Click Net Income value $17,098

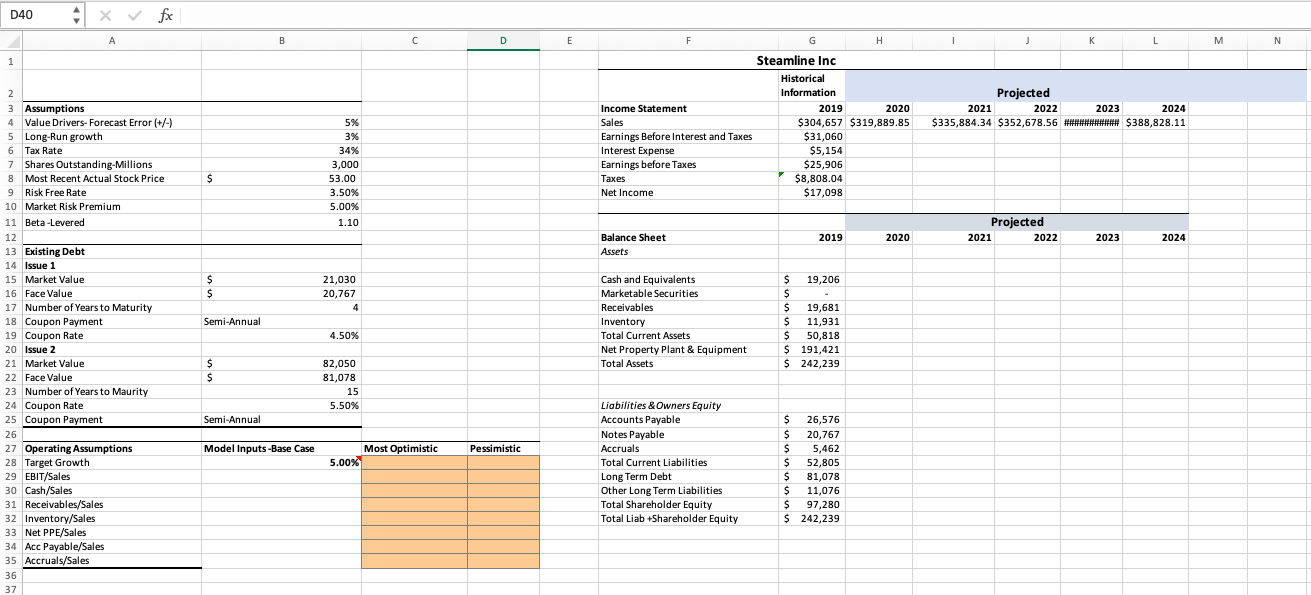tap(823, 192)
